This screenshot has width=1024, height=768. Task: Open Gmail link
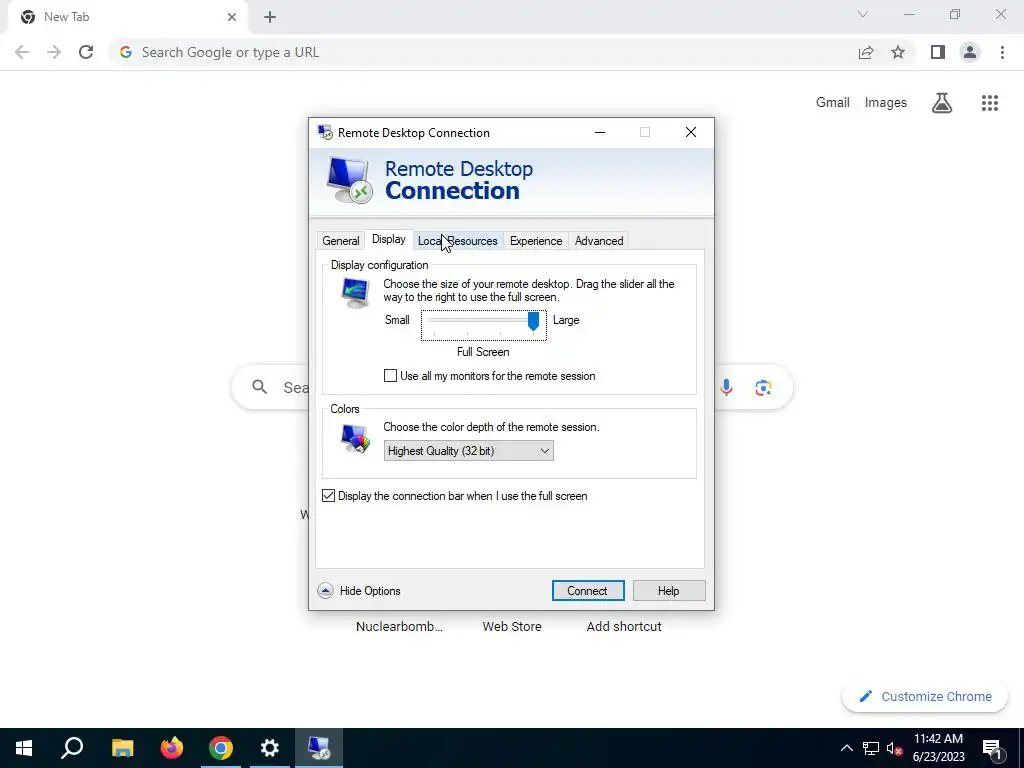(x=833, y=103)
